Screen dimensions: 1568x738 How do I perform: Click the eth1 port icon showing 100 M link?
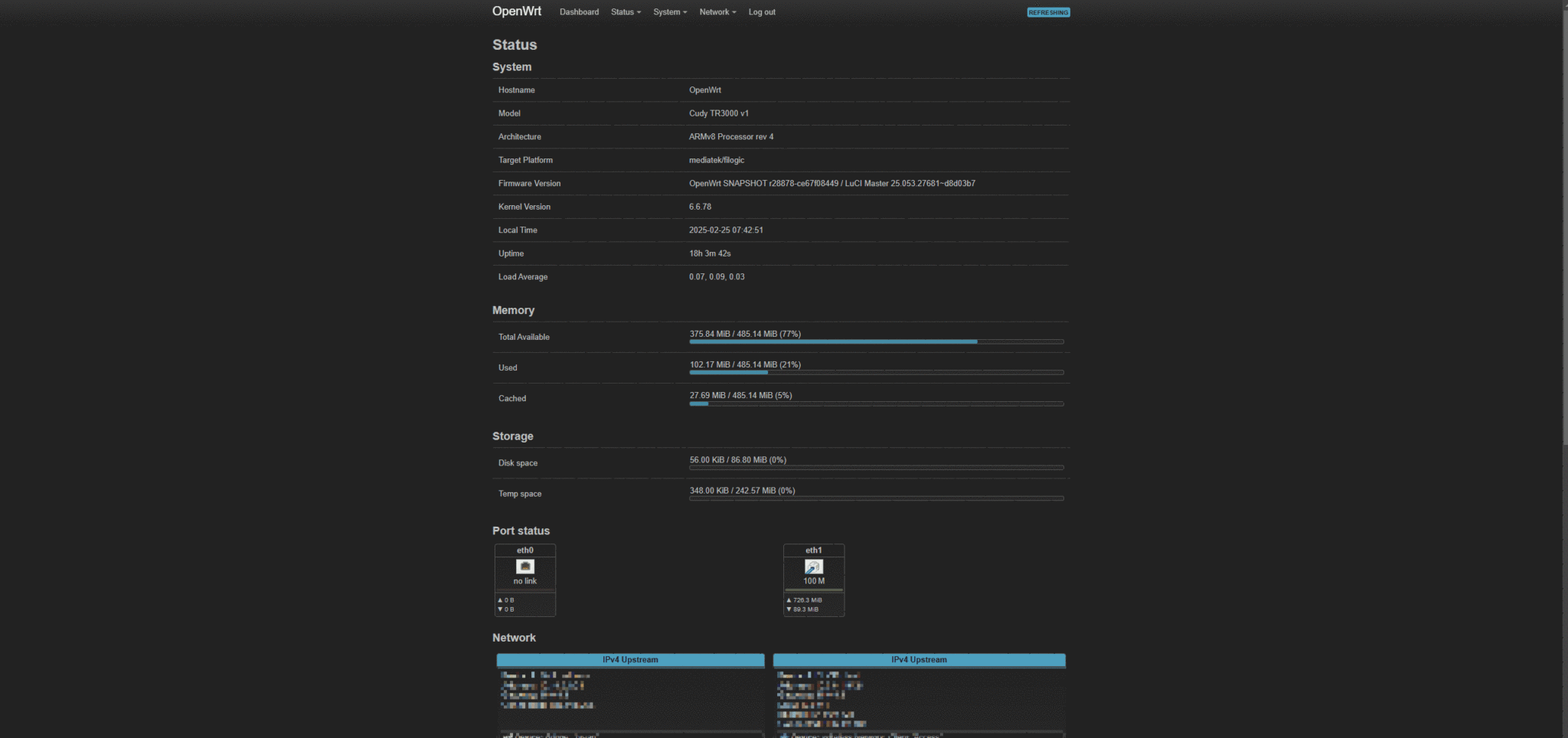pyautogui.click(x=813, y=567)
